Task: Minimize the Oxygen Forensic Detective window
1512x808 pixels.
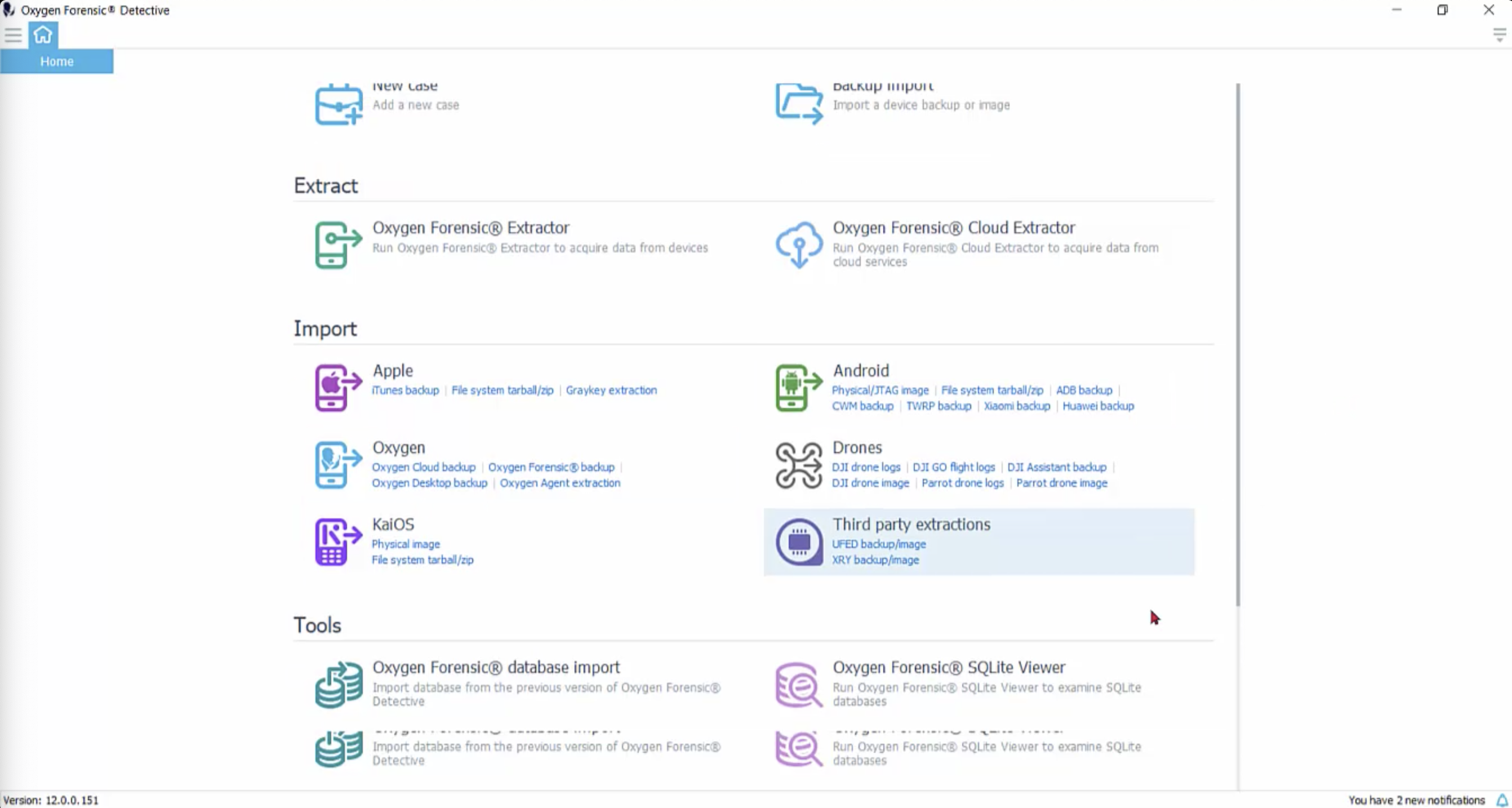Action: pos(1397,10)
